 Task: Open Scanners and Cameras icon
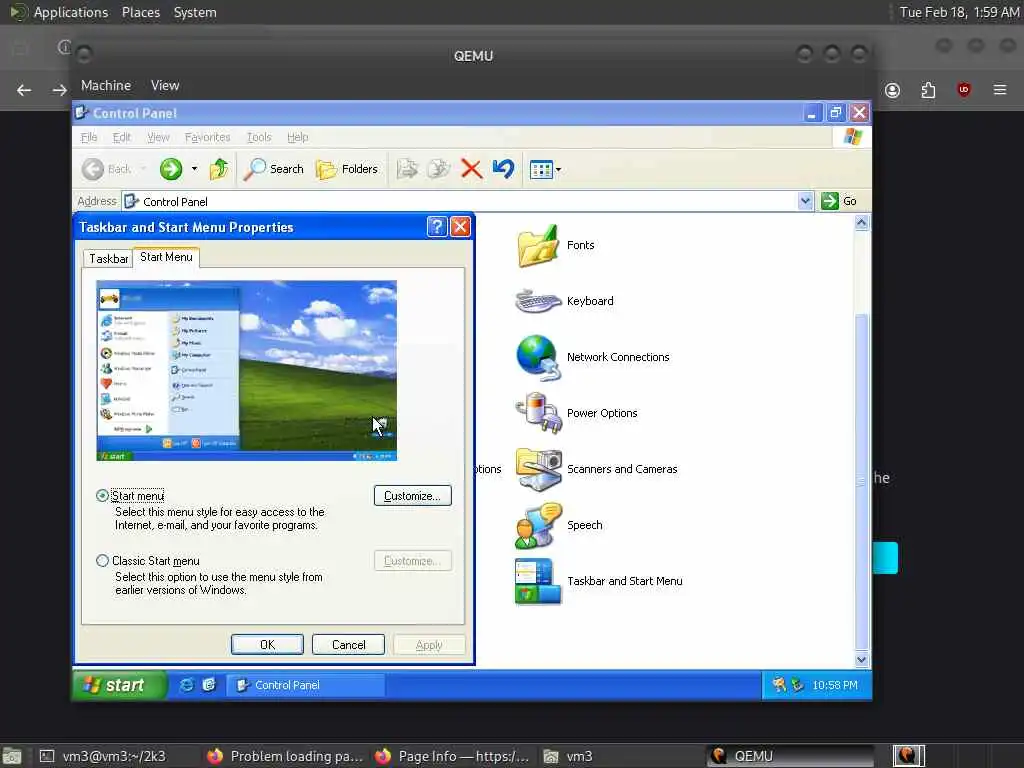coord(538,469)
